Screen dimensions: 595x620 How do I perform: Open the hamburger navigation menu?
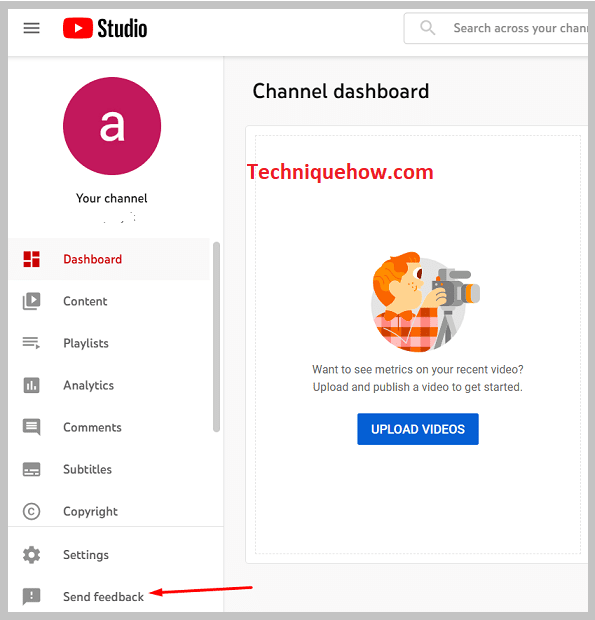[x=32, y=28]
